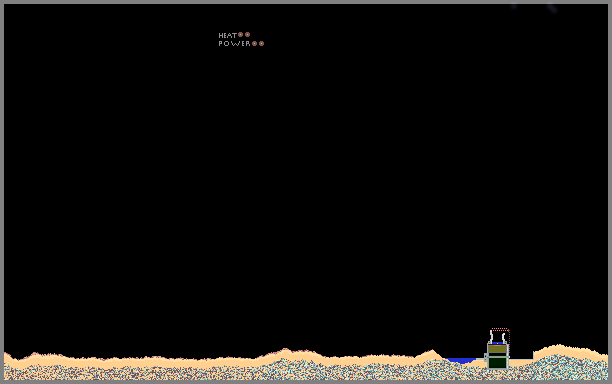Click the speckled gravel layer under the sand

[x=306, y=373]
